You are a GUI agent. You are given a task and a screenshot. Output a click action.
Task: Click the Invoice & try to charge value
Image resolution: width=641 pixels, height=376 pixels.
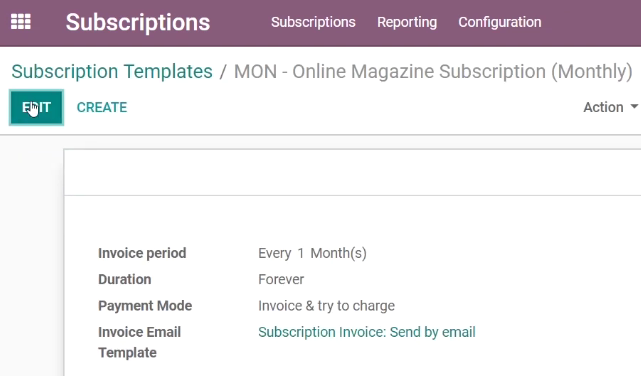tap(327, 306)
